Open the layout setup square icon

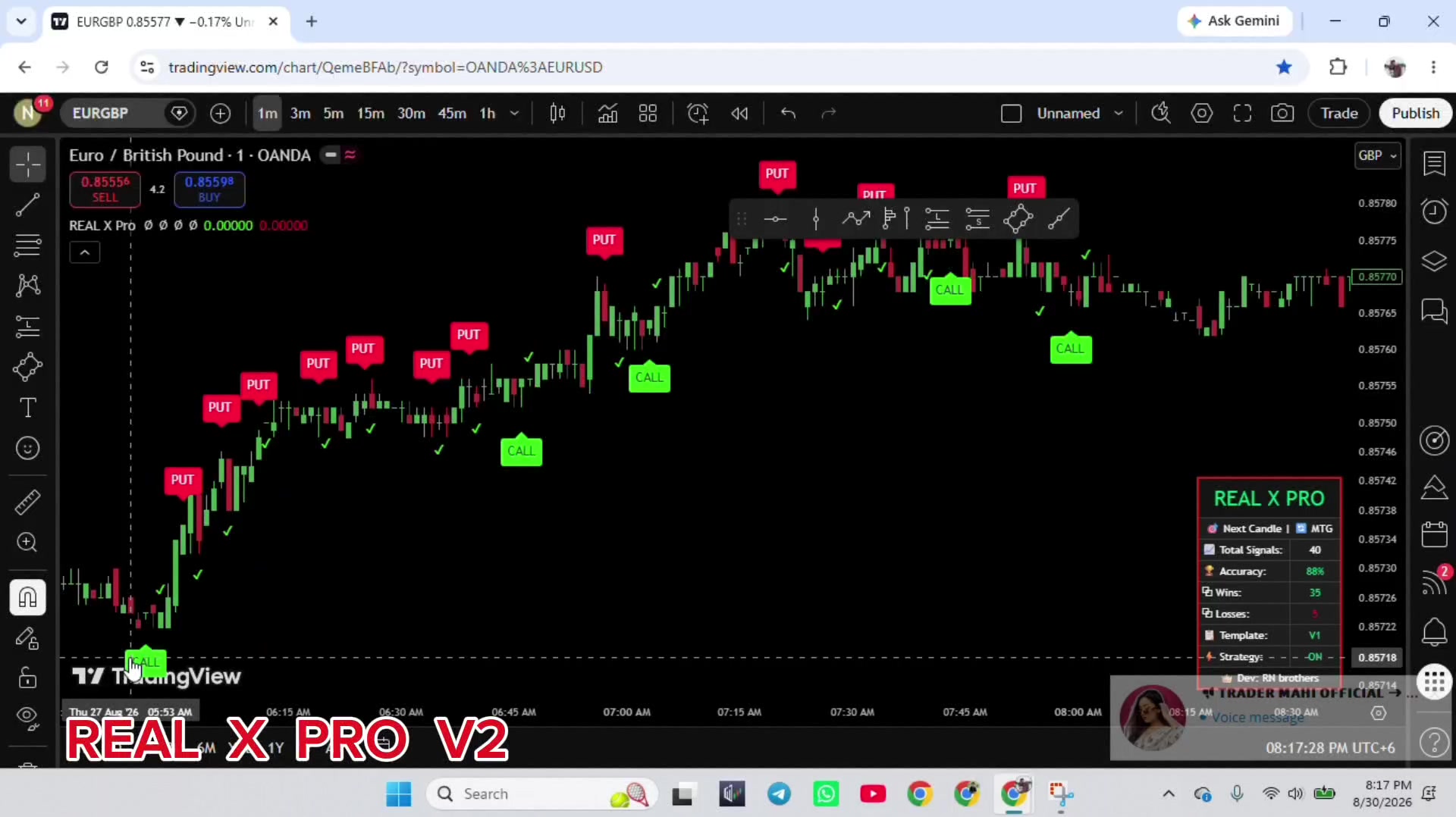1011,113
